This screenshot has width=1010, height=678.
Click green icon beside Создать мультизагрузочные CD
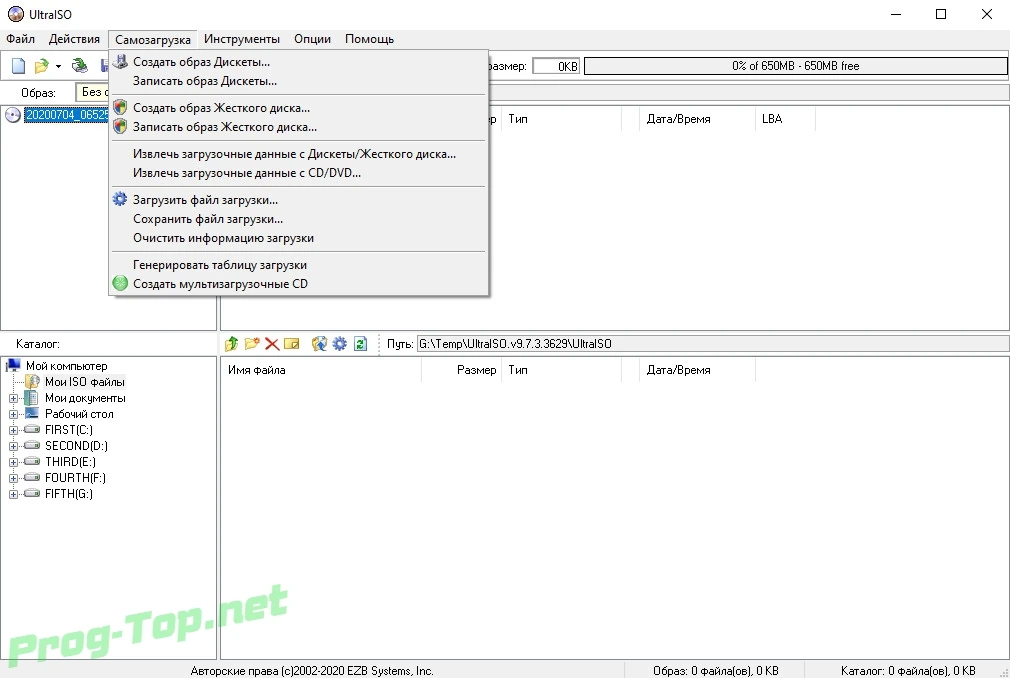coord(120,283)
